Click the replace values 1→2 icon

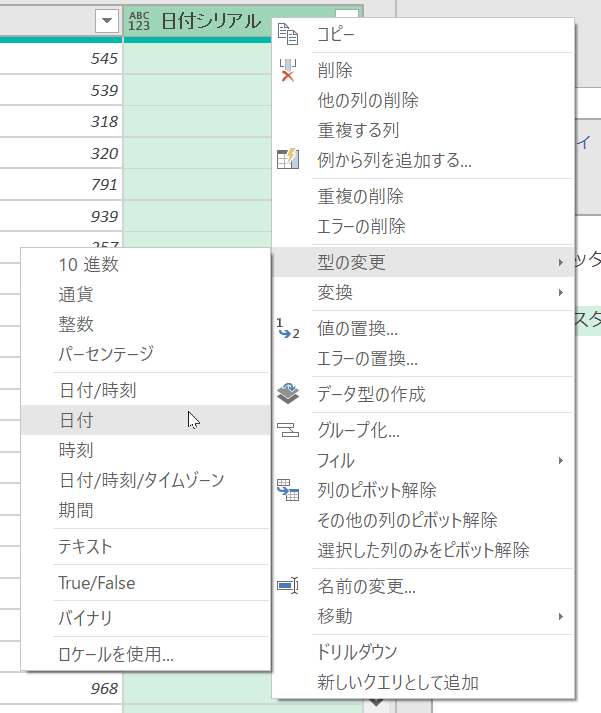(x=288, y=328)
